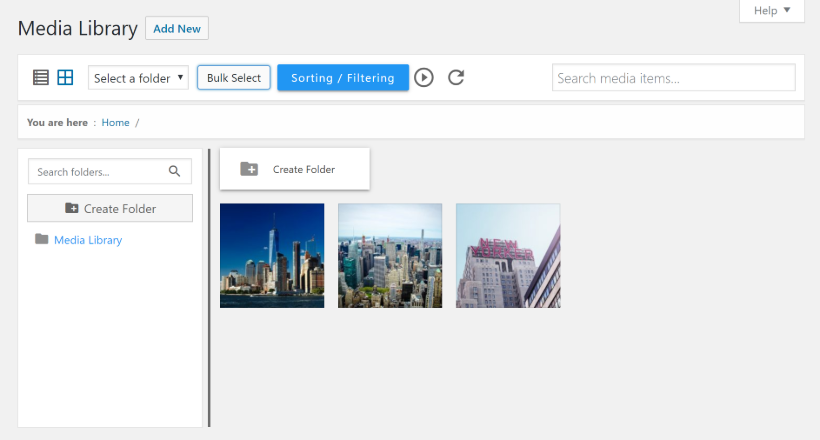Screen dimensions: 820x440
Task: Open Media Library folder in tree
Action: pos(88,240)
